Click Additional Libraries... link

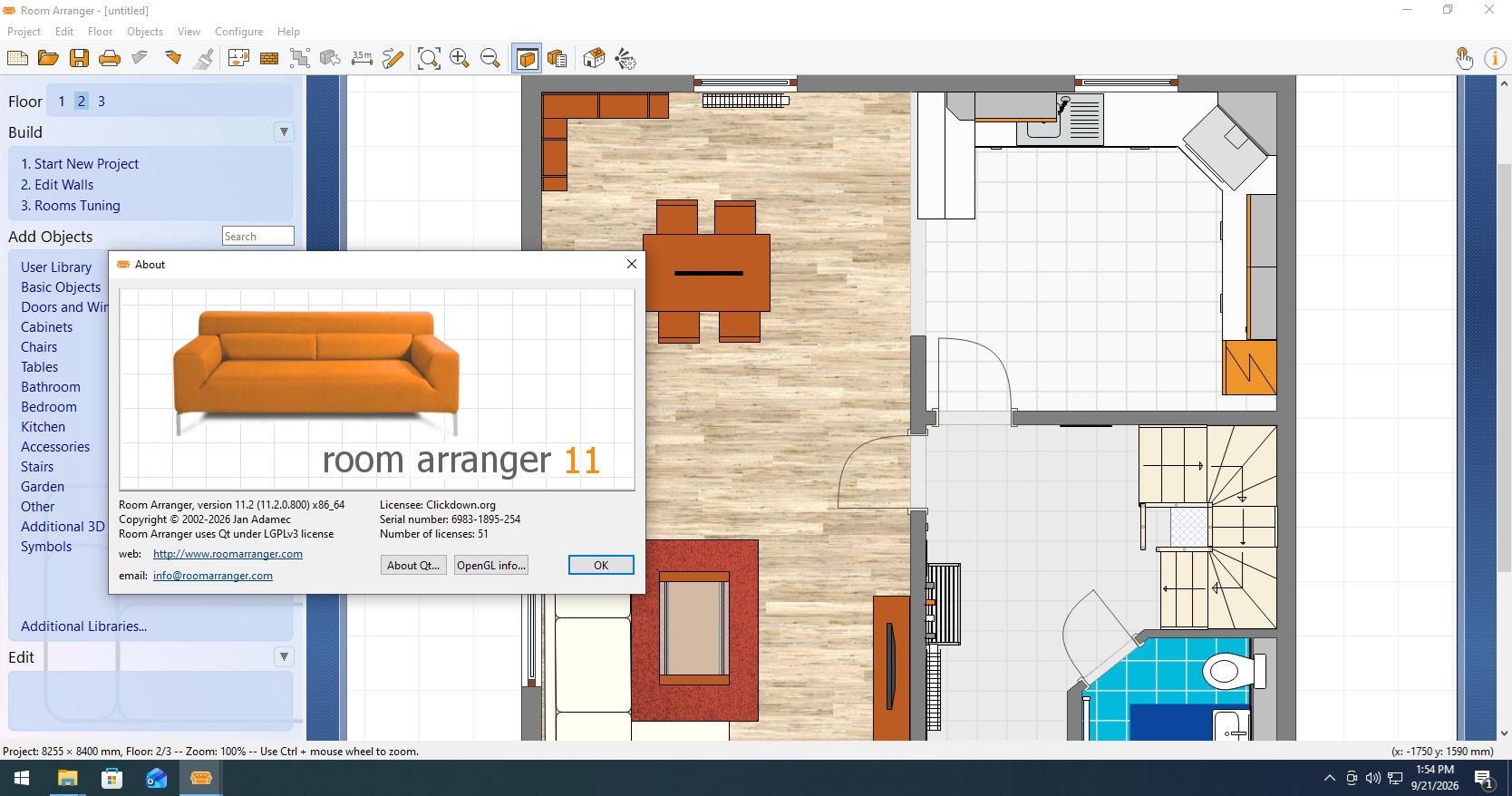[x=84, y=626]
